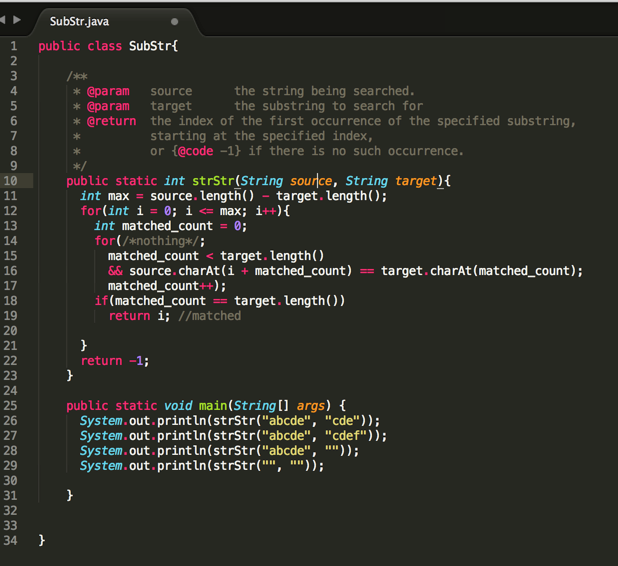Click 'System' on line 28

(x=101, y=451)
